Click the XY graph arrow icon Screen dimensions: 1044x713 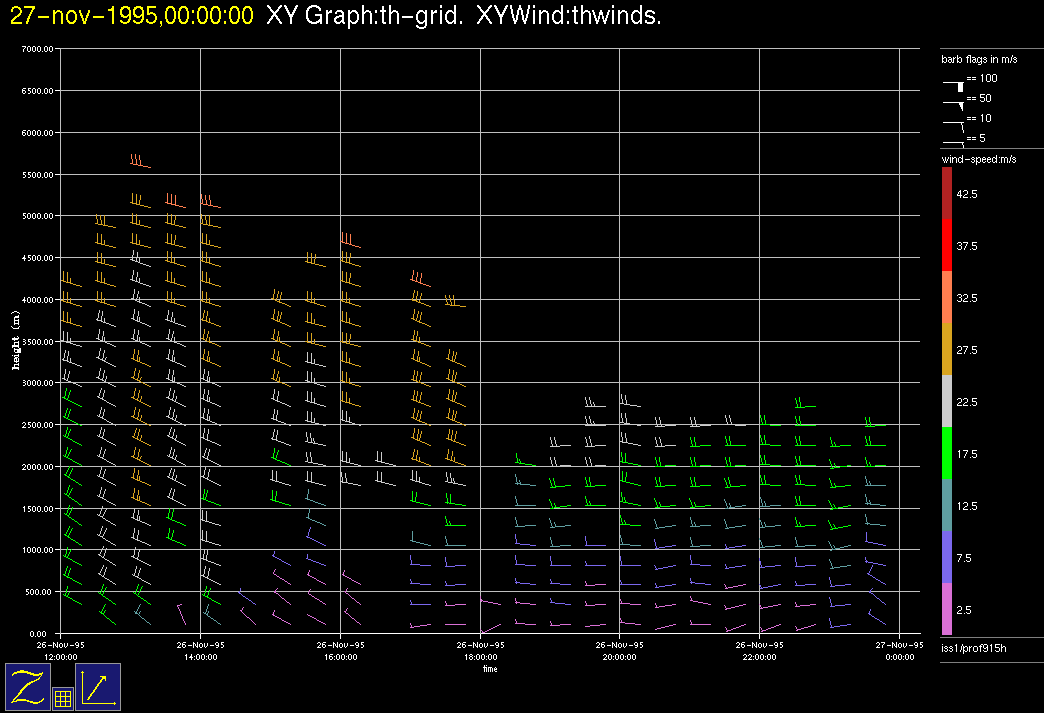tap(98, 687)
